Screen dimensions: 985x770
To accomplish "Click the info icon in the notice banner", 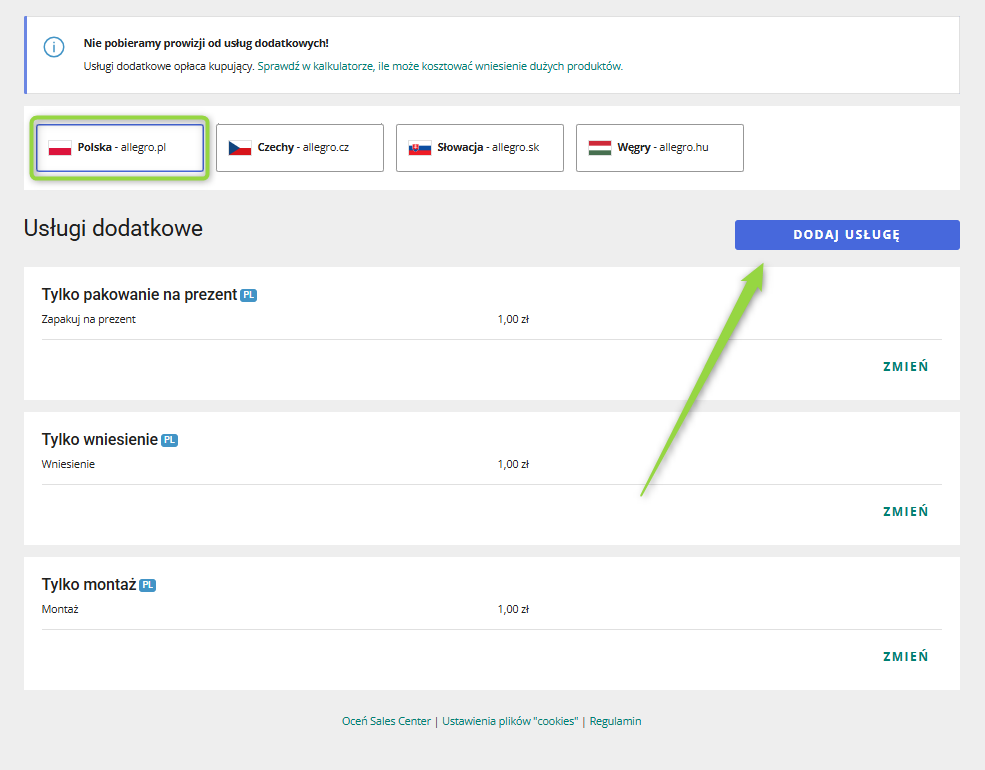I will [54, 47].
